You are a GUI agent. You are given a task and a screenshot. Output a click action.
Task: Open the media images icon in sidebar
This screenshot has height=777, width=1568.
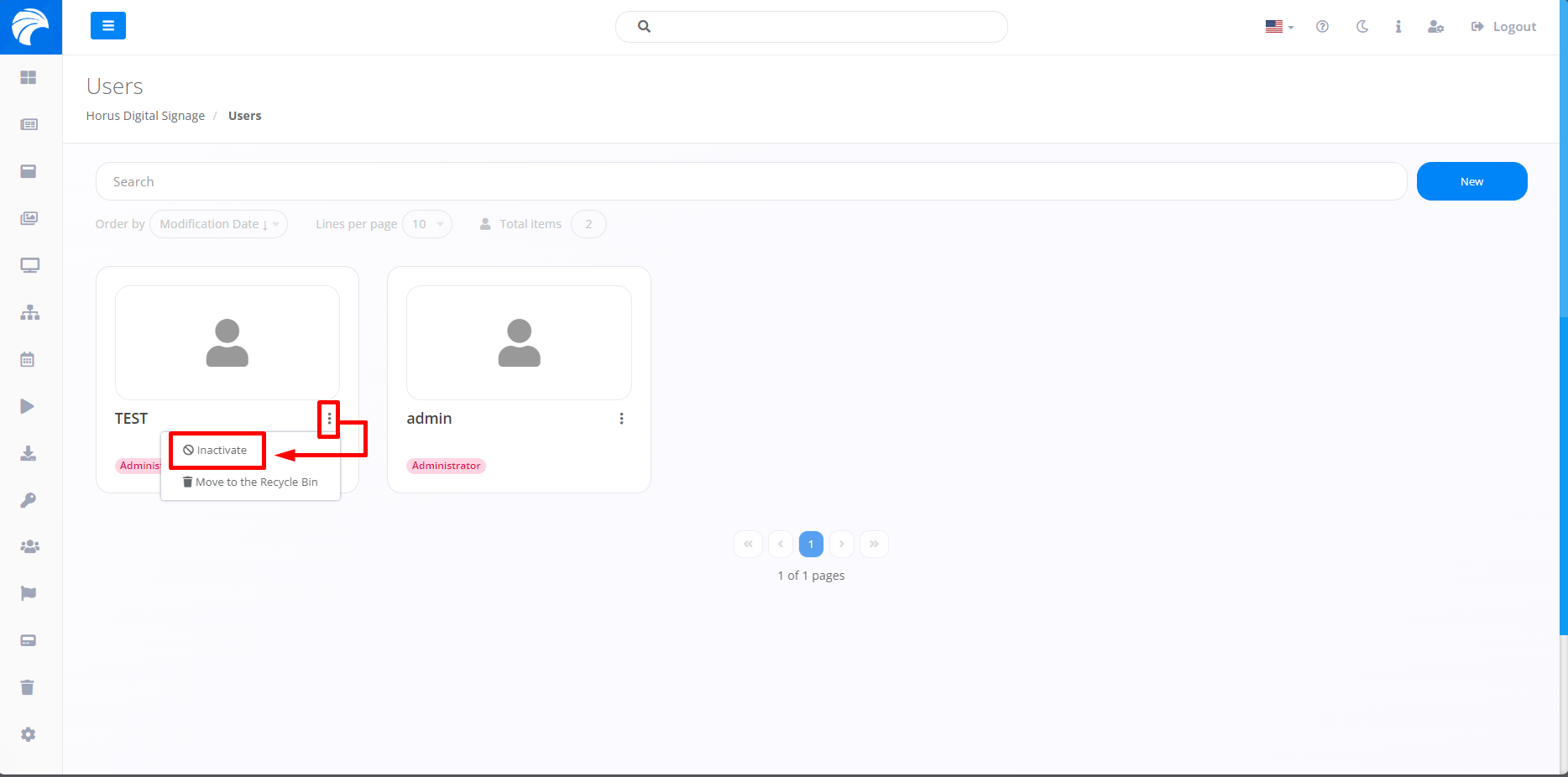29,218
